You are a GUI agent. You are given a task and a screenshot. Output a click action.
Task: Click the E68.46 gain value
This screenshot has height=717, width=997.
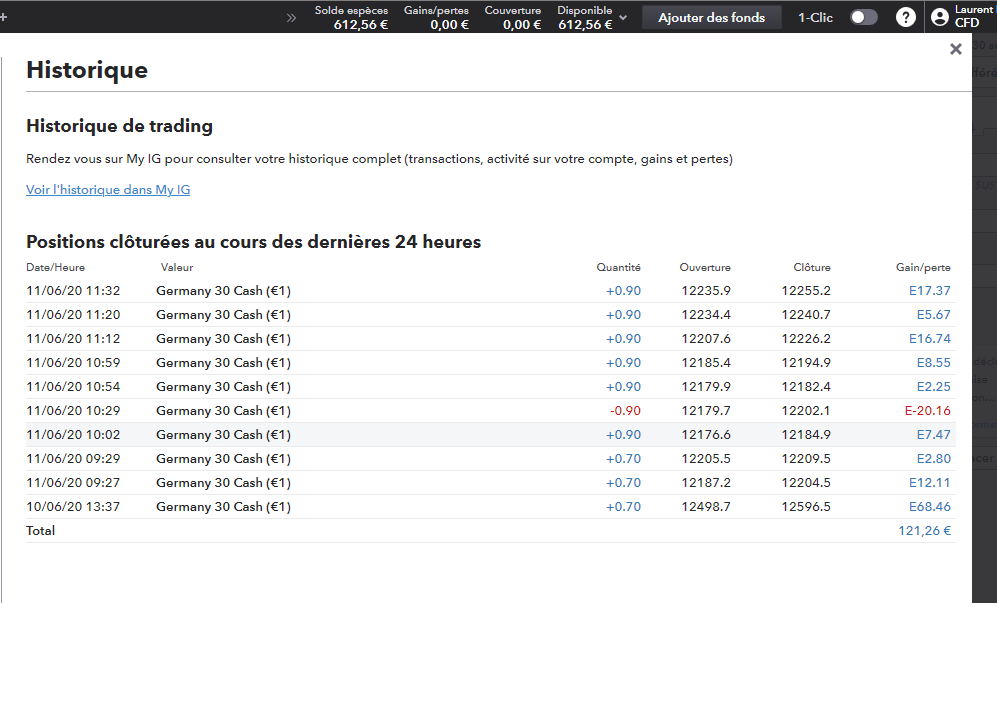930,507
